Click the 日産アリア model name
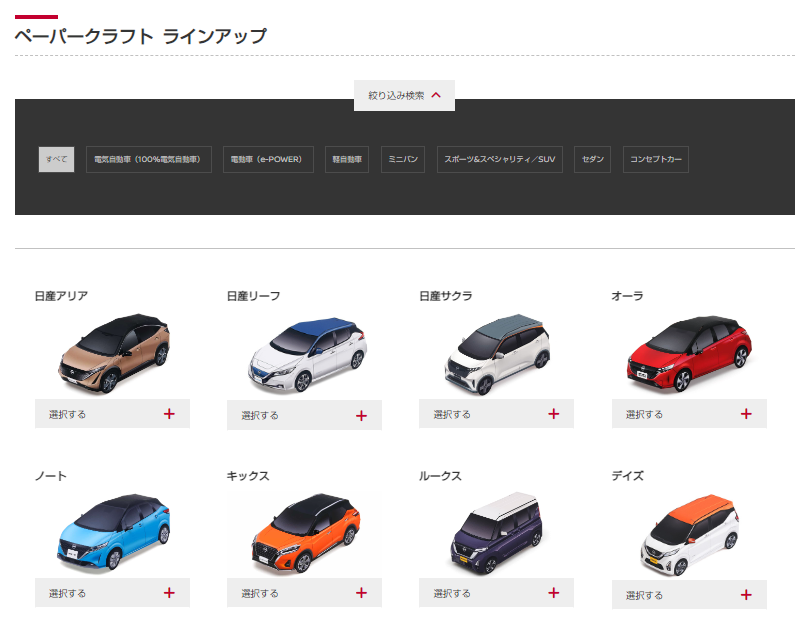Screen dimensions: 808x635 (61, 296)
